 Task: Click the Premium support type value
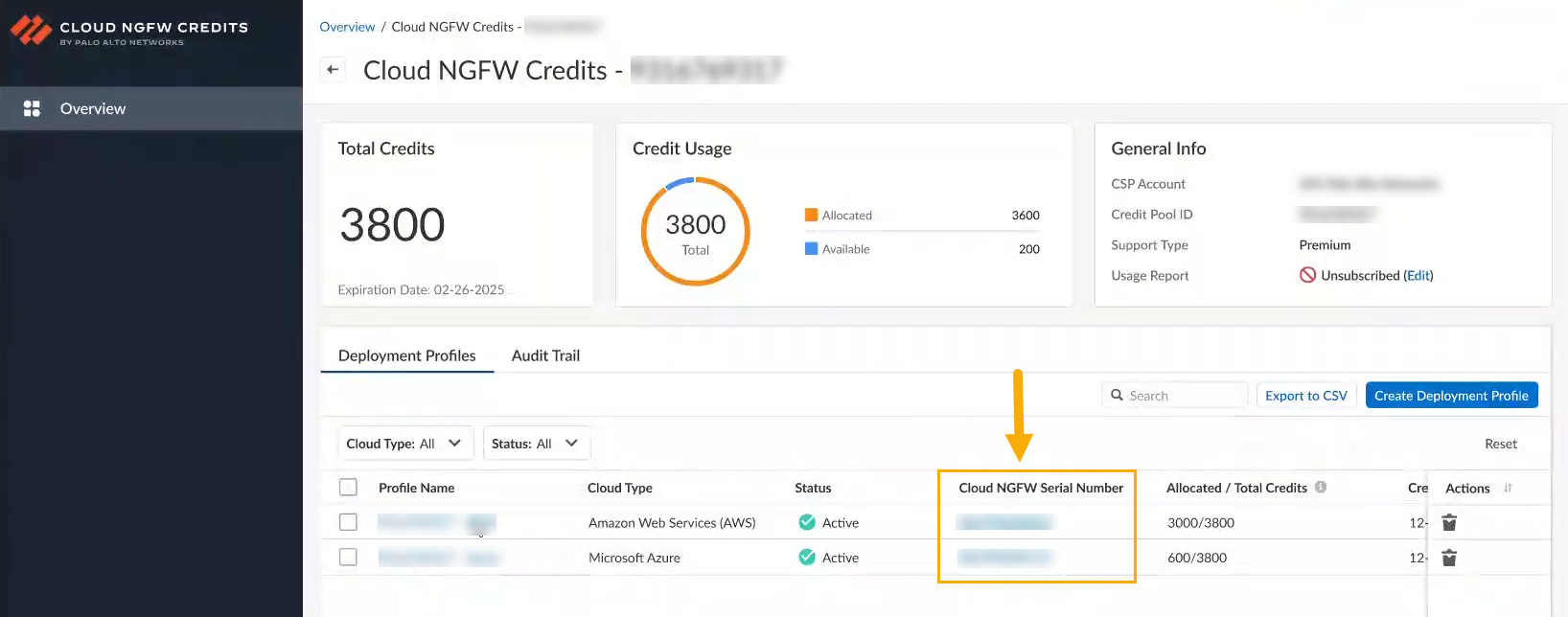[x=1325, y=245]
